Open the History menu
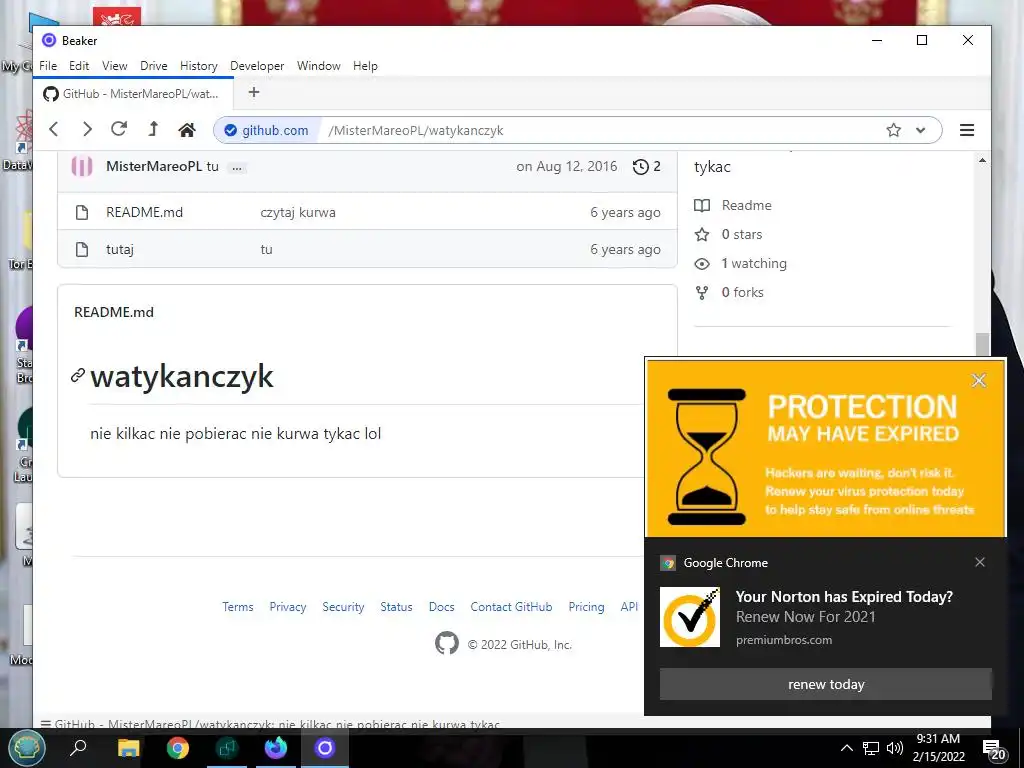1024x768 pixels. click(x=199, y=66)
